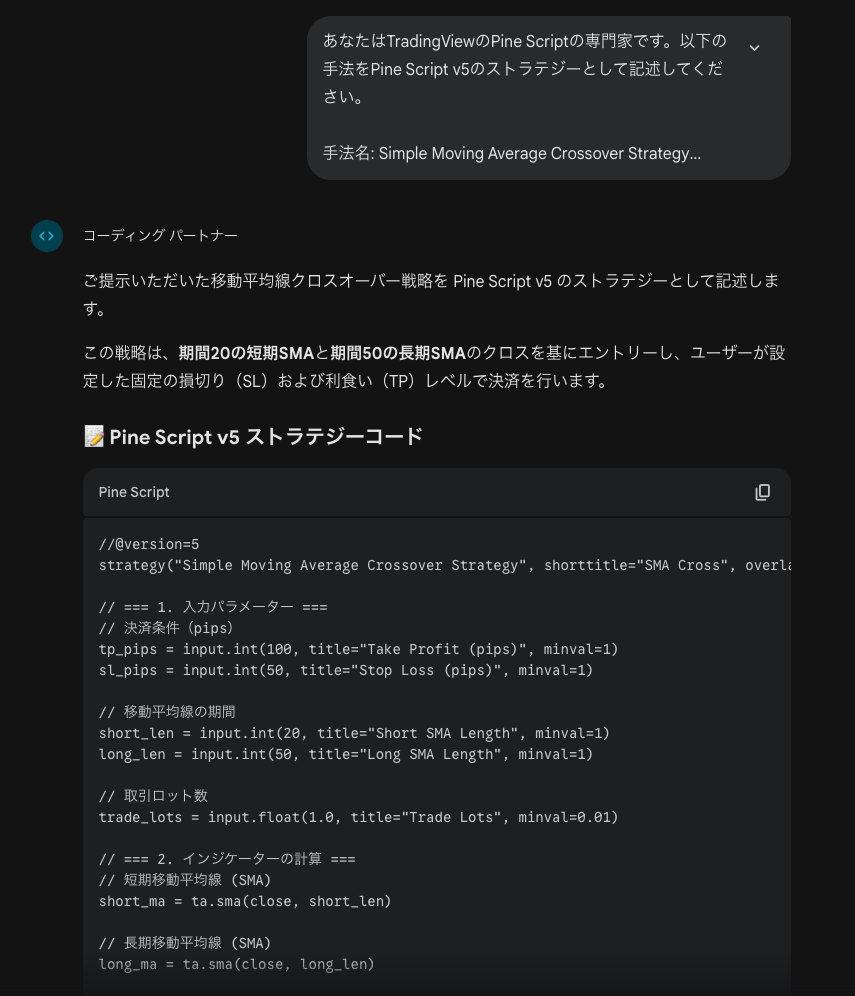
Task: Click the short_len input.int code line
Action: [354, 733]
